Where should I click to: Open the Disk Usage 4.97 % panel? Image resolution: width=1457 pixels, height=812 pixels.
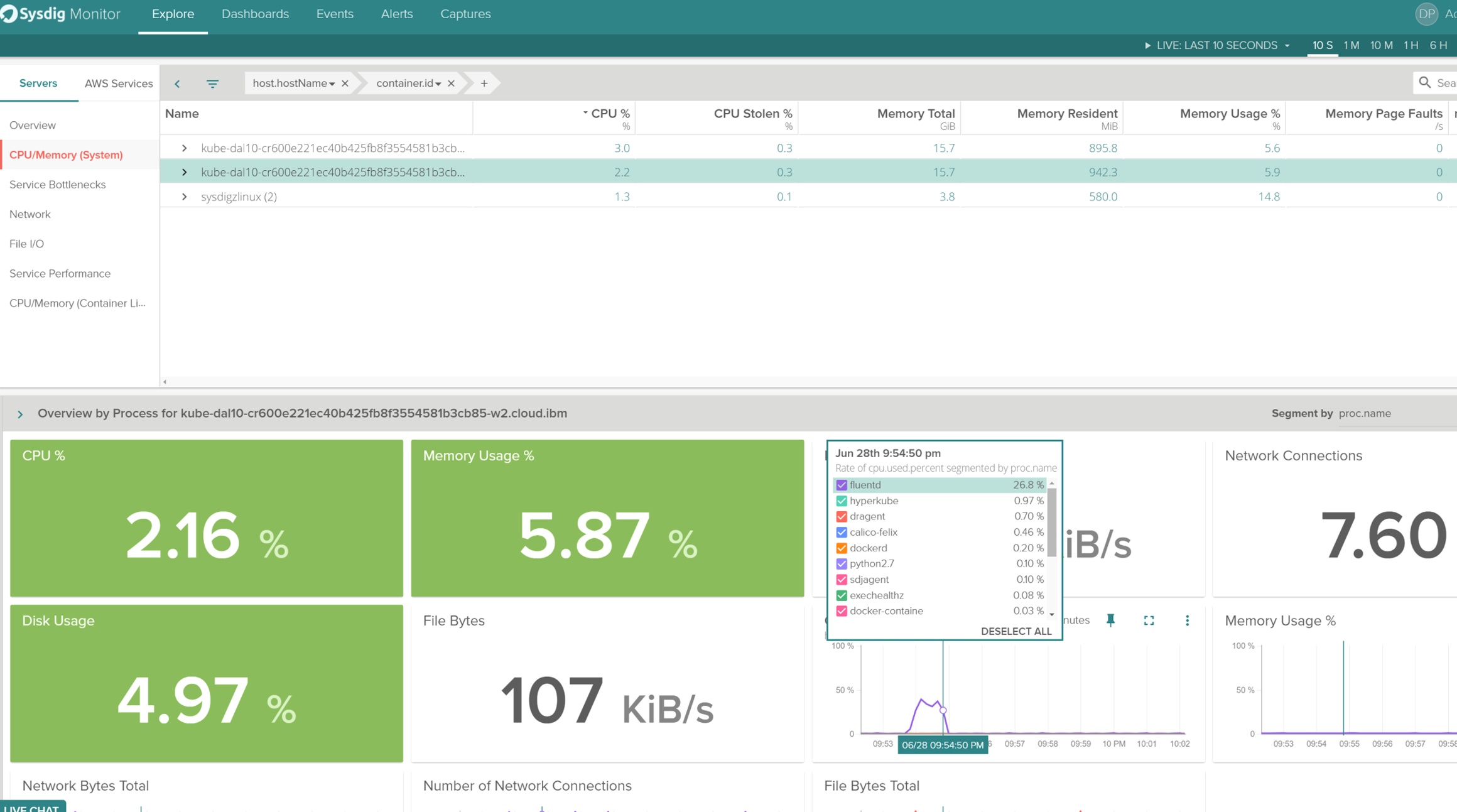click(x=207, y=683)
